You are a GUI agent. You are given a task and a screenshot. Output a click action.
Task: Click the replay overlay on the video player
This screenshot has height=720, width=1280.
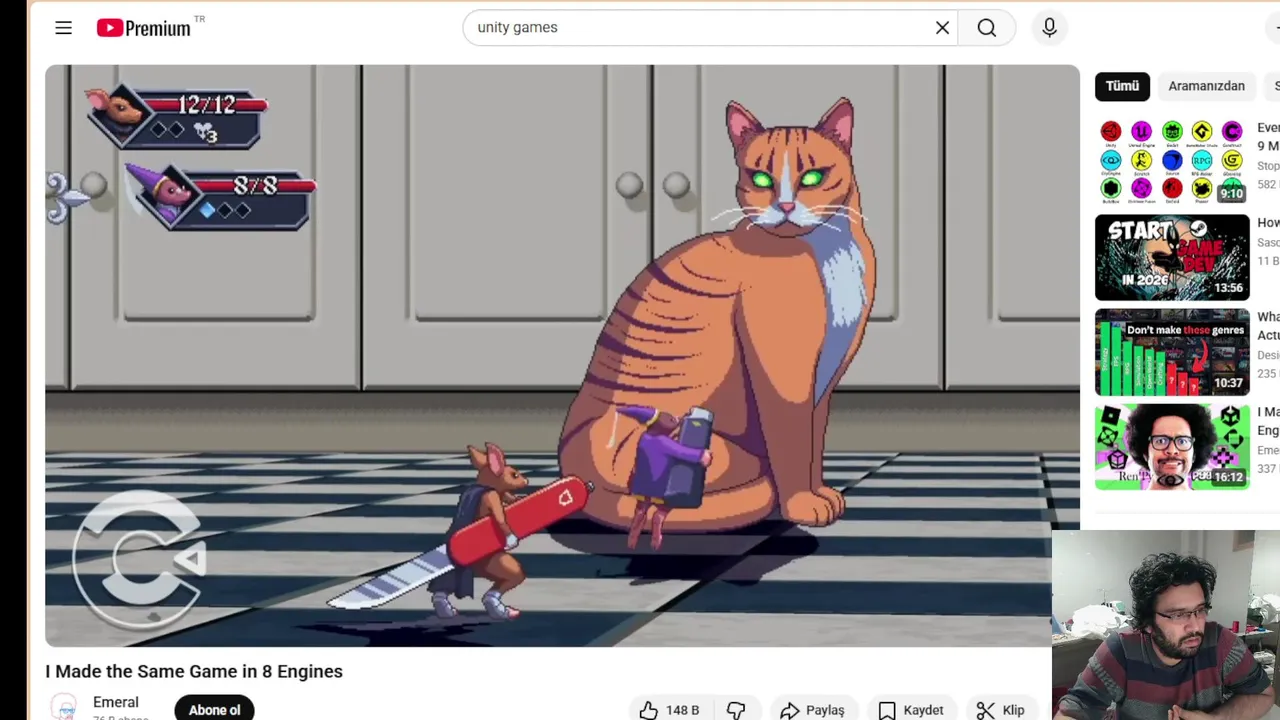140,560
